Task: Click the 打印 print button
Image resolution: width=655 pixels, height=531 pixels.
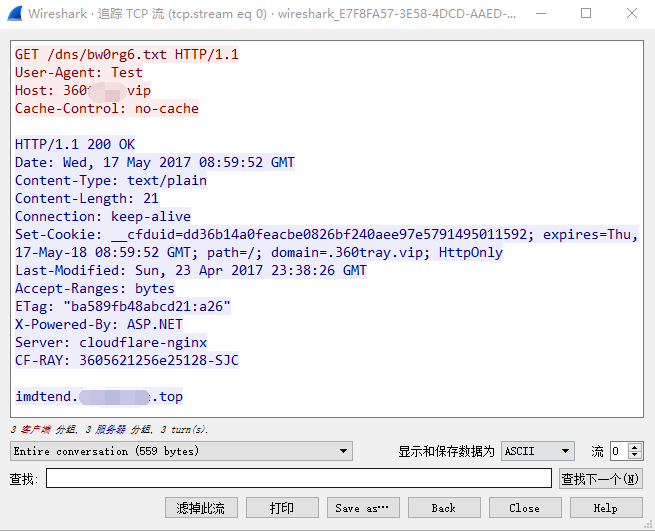Action: [x=282, y=508]
